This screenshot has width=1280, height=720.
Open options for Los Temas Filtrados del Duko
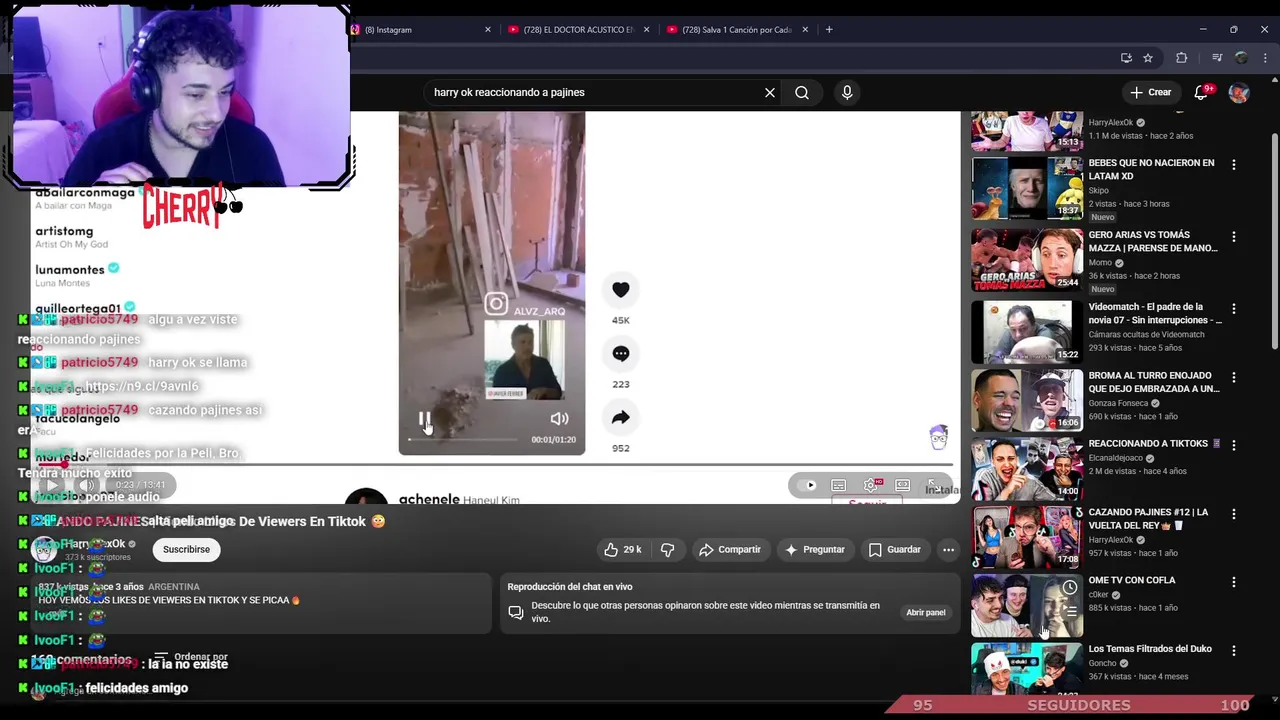pos(1233,650)
